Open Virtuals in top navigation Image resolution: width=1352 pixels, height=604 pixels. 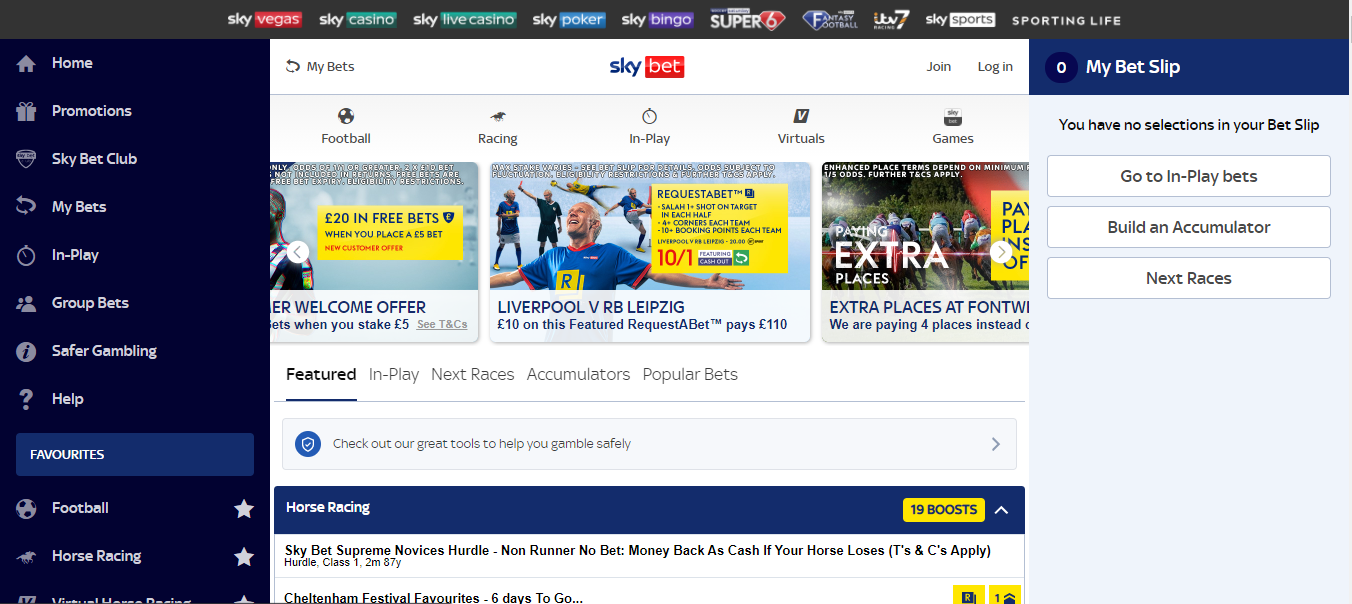pyautogui.click(x=802, y=127)
